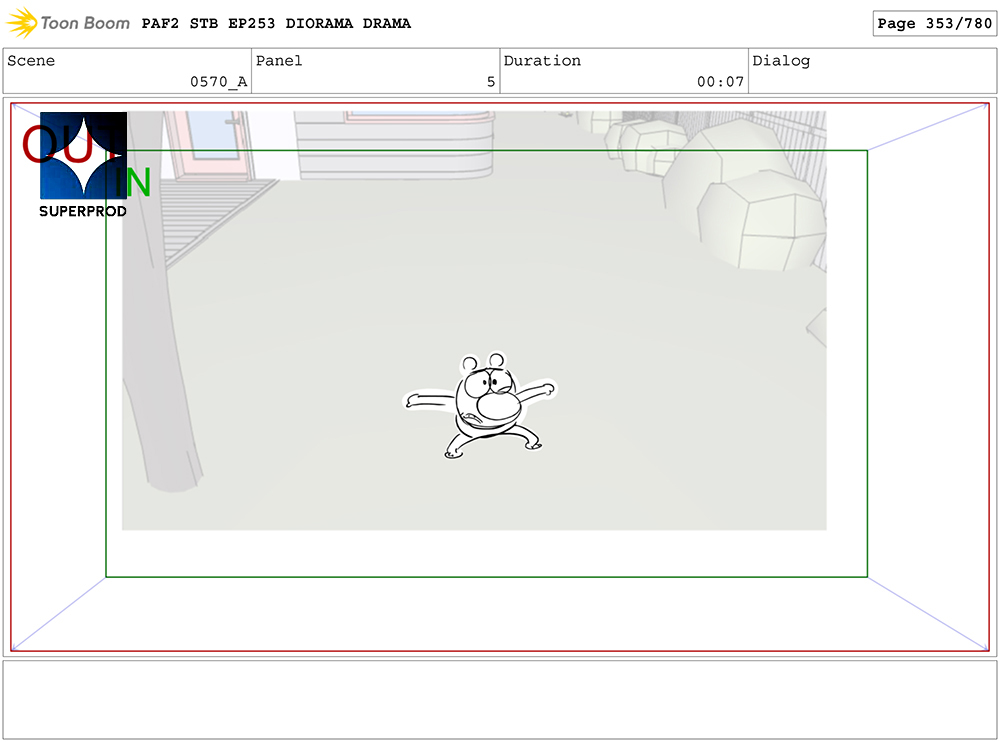1000x742 pixels.
Task: Click the Panel header label
Action: 279,61
